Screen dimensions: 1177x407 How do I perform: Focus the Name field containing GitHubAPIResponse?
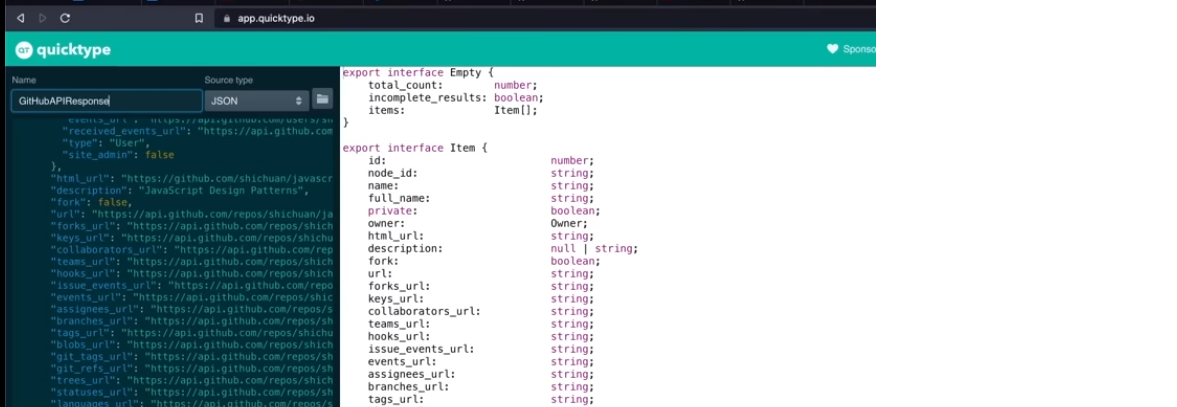(x=105, y=100)
